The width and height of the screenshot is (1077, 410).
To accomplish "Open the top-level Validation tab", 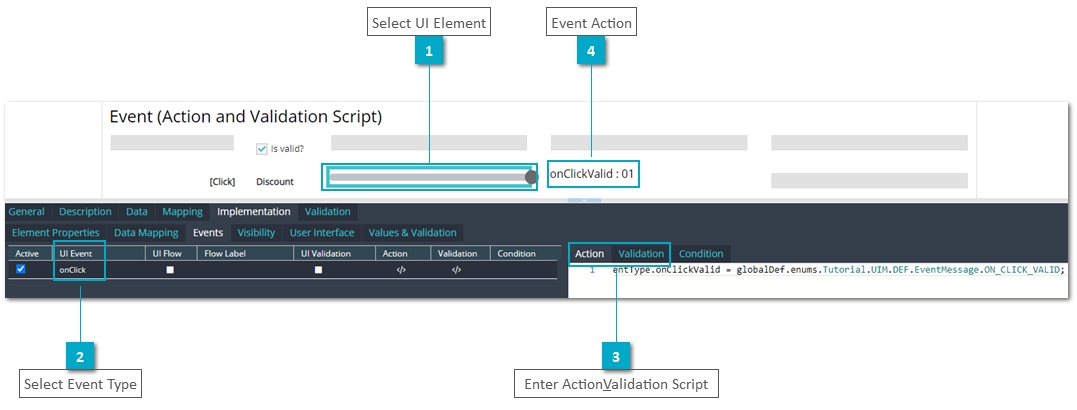I will (328, 212).
